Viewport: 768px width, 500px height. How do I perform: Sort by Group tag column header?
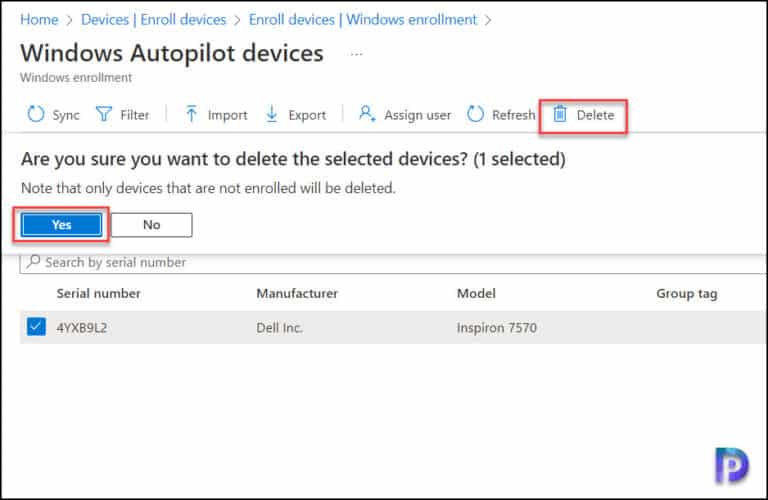(687, 294)
